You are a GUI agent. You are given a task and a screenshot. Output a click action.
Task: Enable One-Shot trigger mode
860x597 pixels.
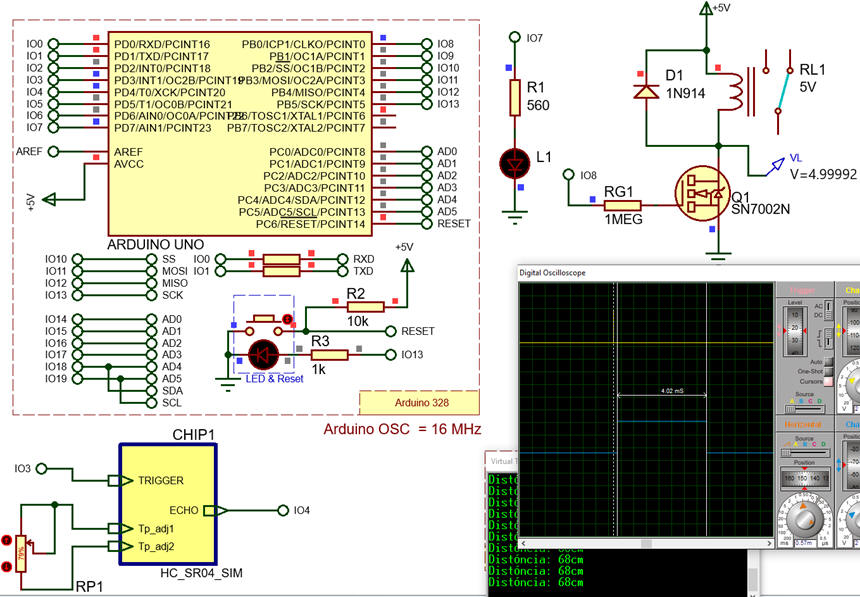pos(827,372)
